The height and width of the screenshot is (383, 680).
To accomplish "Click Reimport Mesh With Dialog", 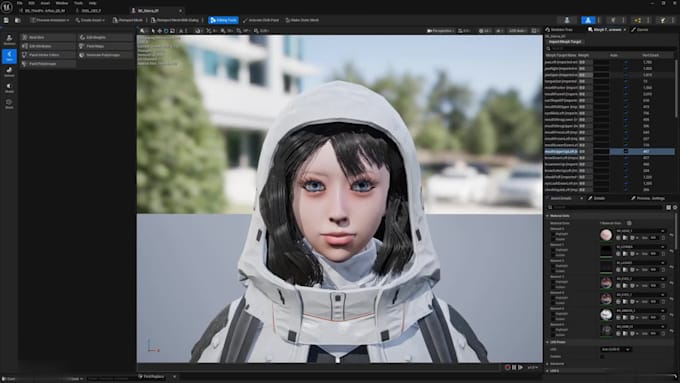I will click(175, 20).
